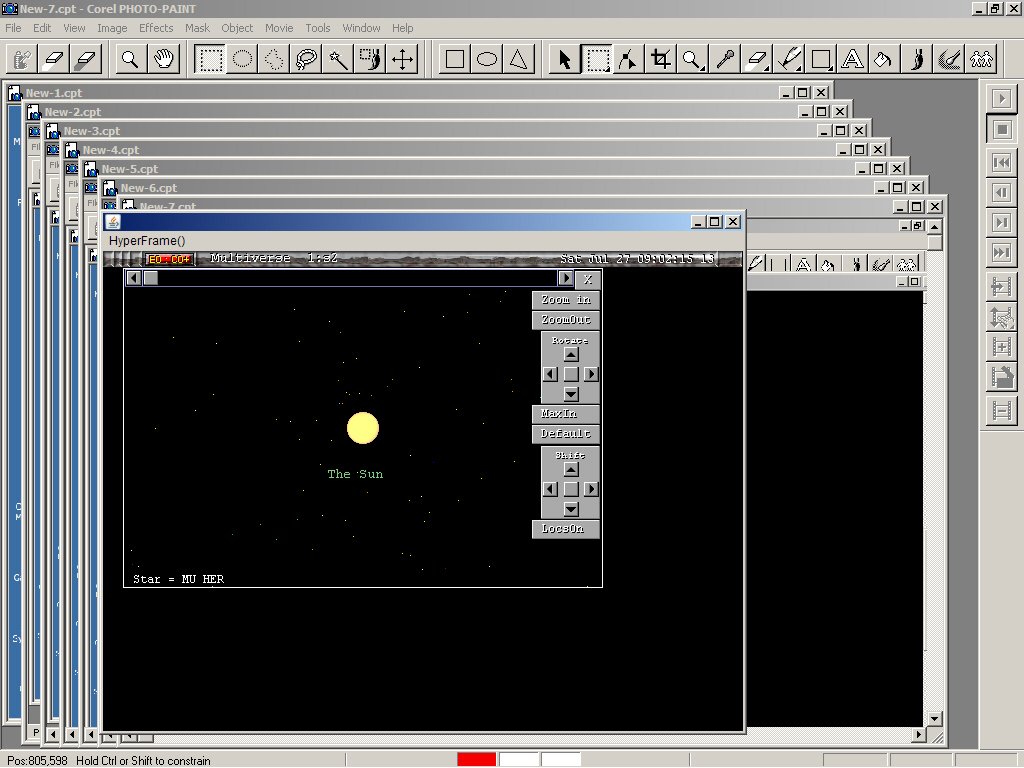Open the Effects menu

(x=156, y=28)
